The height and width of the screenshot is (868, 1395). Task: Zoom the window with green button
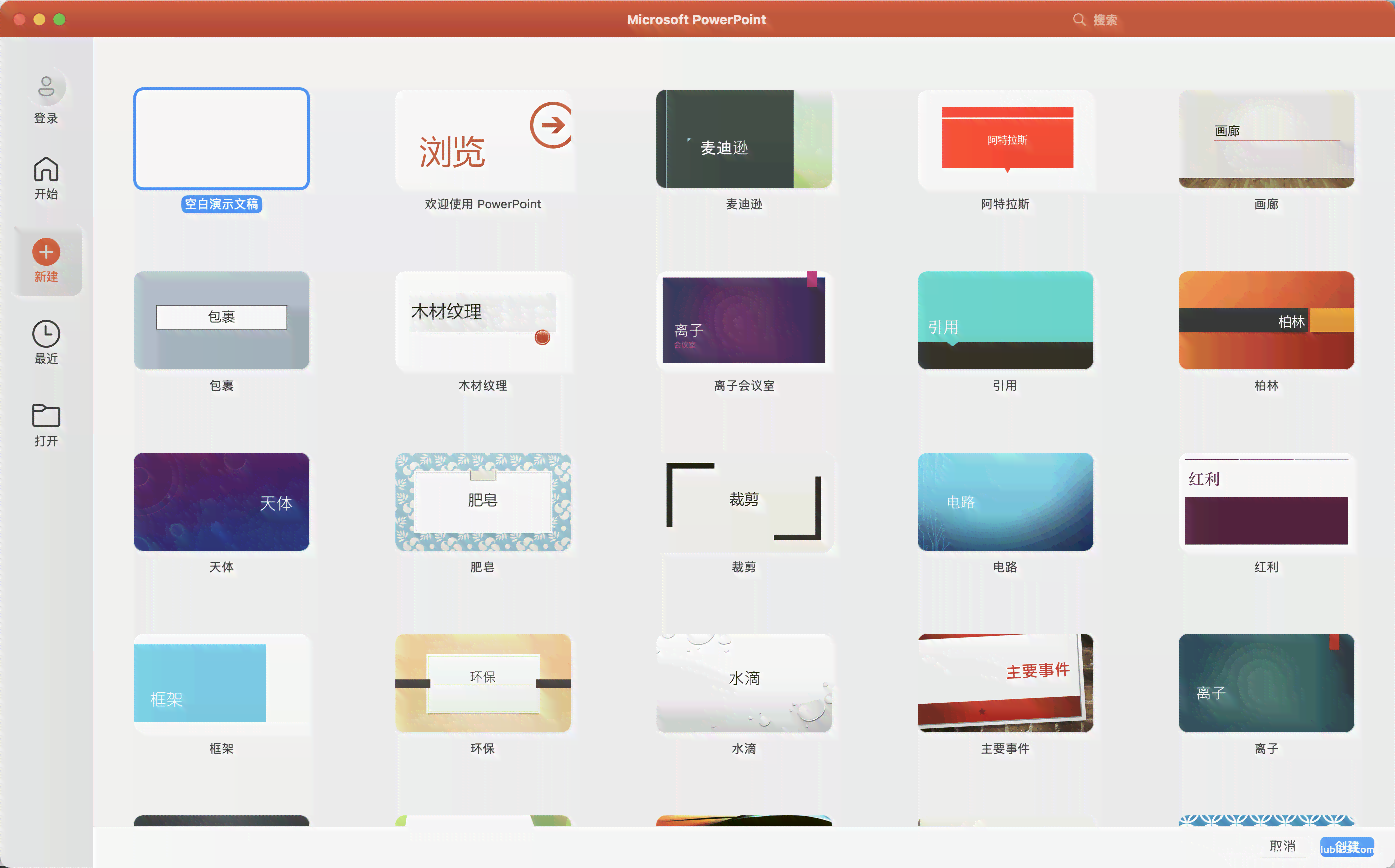click(x=59, y=20)
